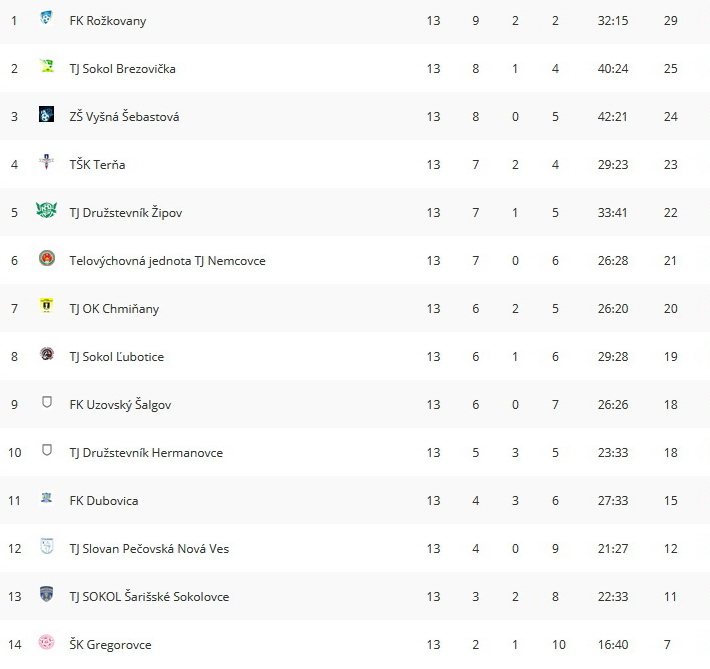Click the TJ OK Chmiňany yellow badge
The height and width of the screenshot is (669, 710).
[x=46, y=306]
